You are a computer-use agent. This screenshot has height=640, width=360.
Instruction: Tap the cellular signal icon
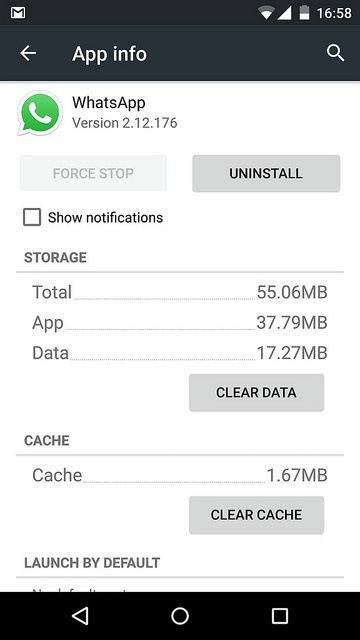(284, 13)
